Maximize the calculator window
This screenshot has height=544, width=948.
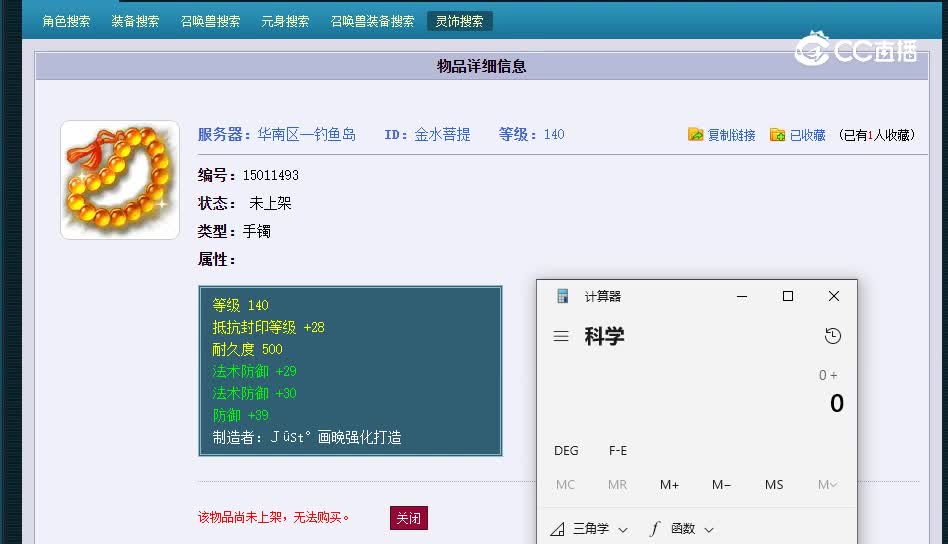point(788,296)
